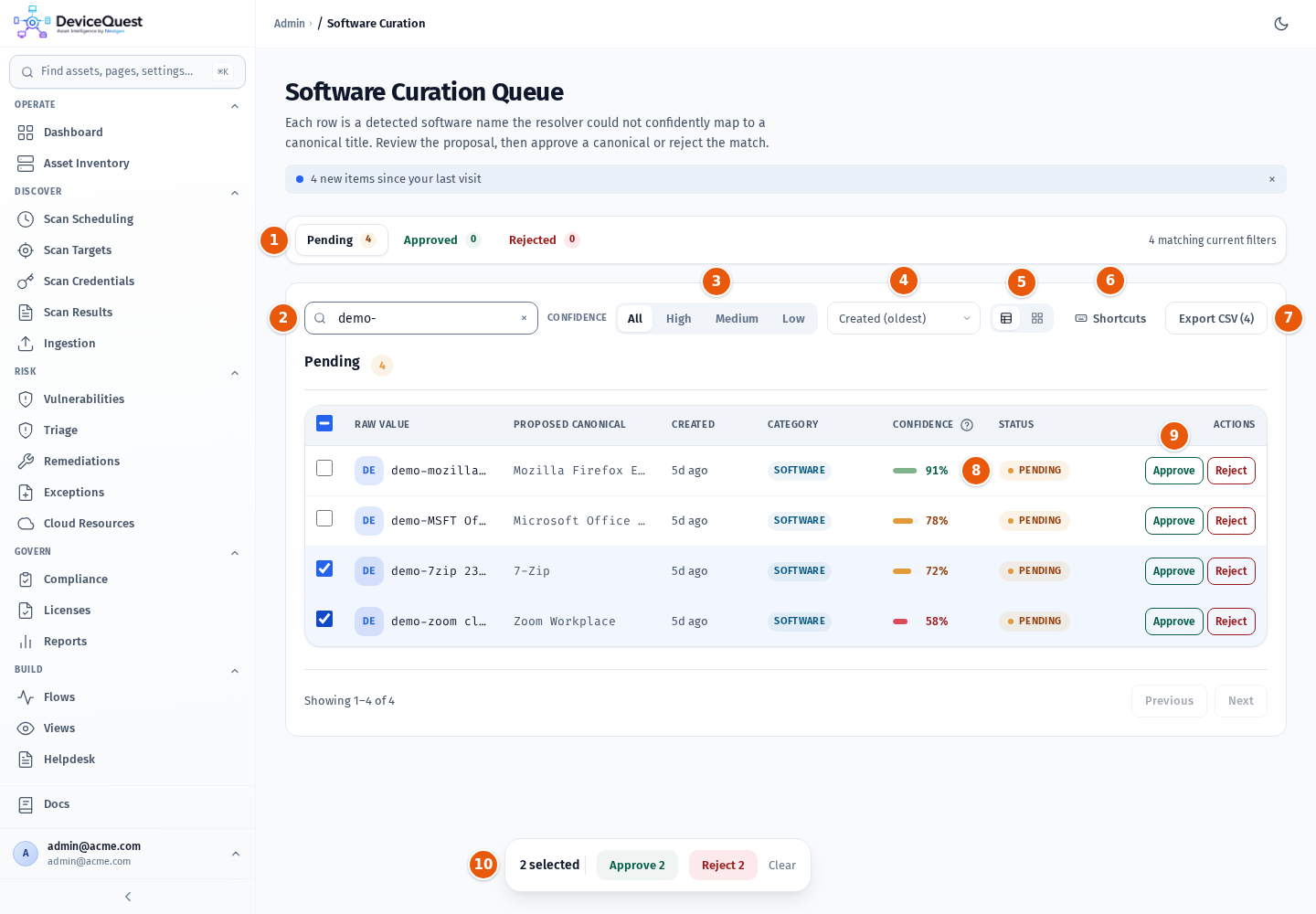The image size is (1316, 914).
Task: Switch to grid card view
Action: (x=1037, y=318)
